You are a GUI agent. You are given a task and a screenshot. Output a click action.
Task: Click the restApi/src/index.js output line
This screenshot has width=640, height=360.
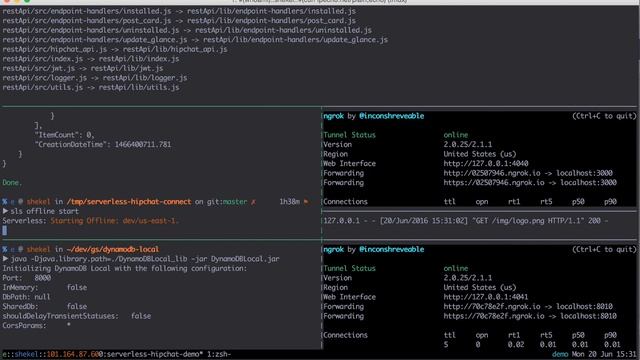coord(91,59)
